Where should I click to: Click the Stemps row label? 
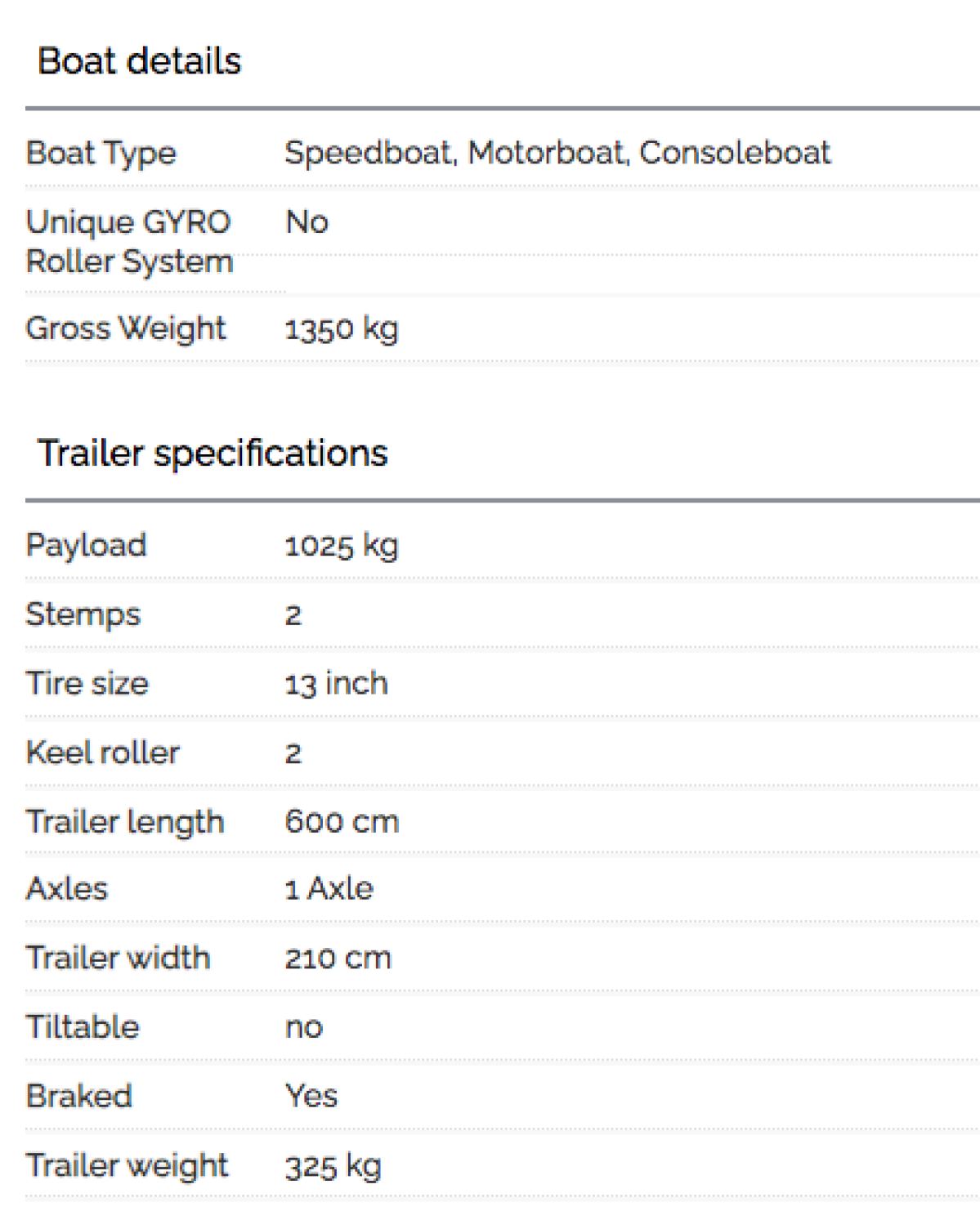[x=83, y=615]
